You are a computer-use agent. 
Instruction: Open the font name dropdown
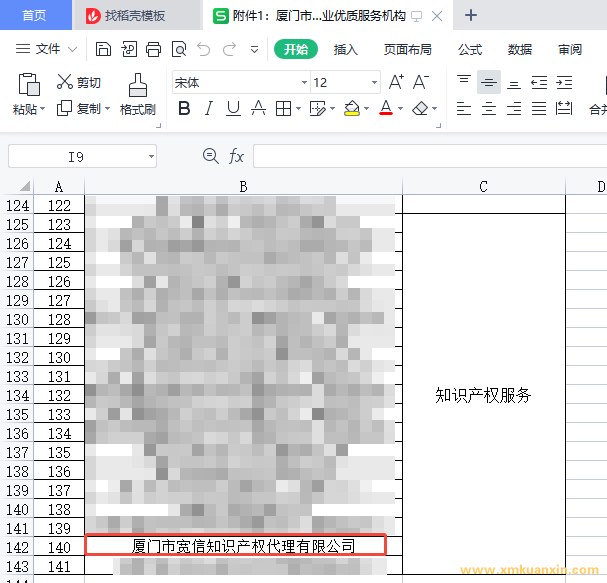click(x=304, y=83)
